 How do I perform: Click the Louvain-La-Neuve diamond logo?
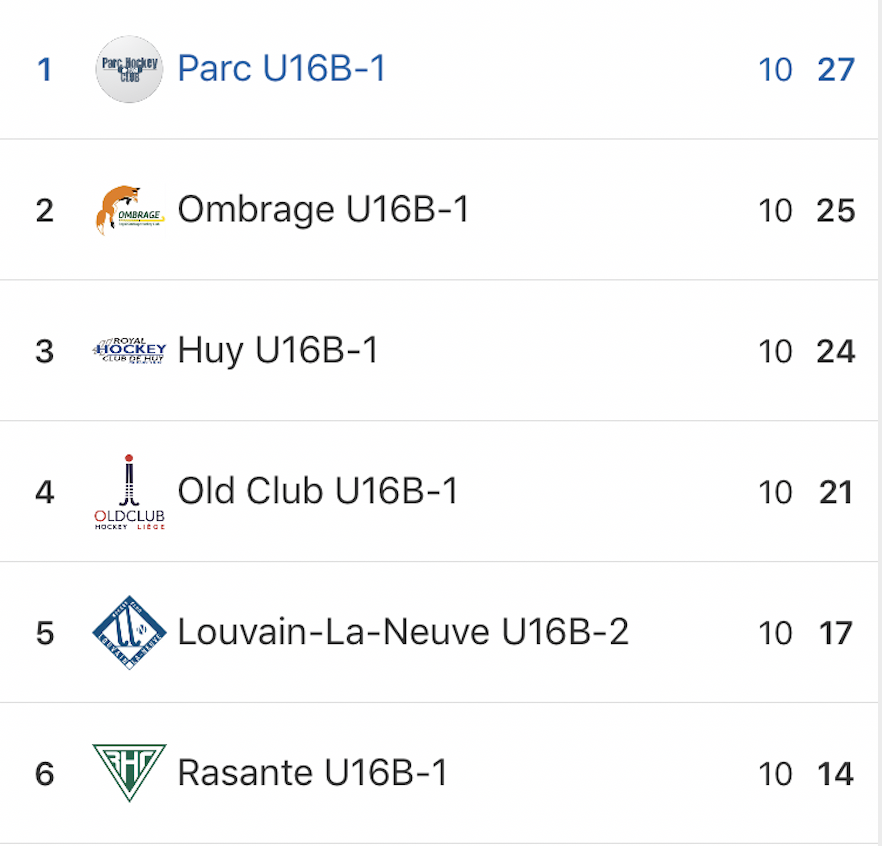[x=129, y=632]
